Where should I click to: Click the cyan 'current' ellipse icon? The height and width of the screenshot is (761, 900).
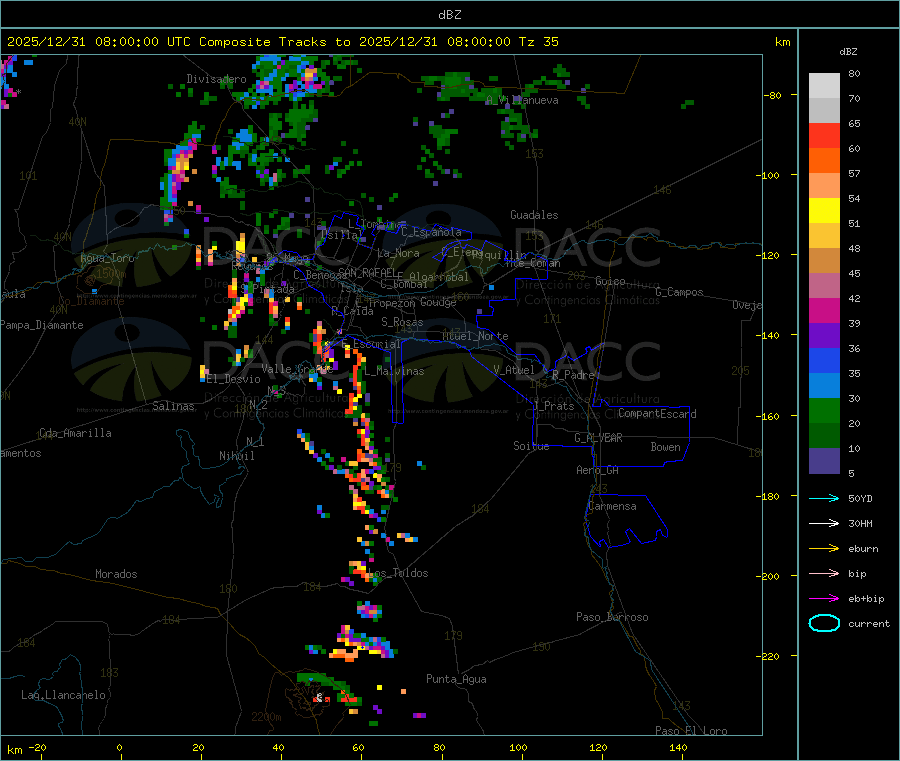tap(824, 623)
